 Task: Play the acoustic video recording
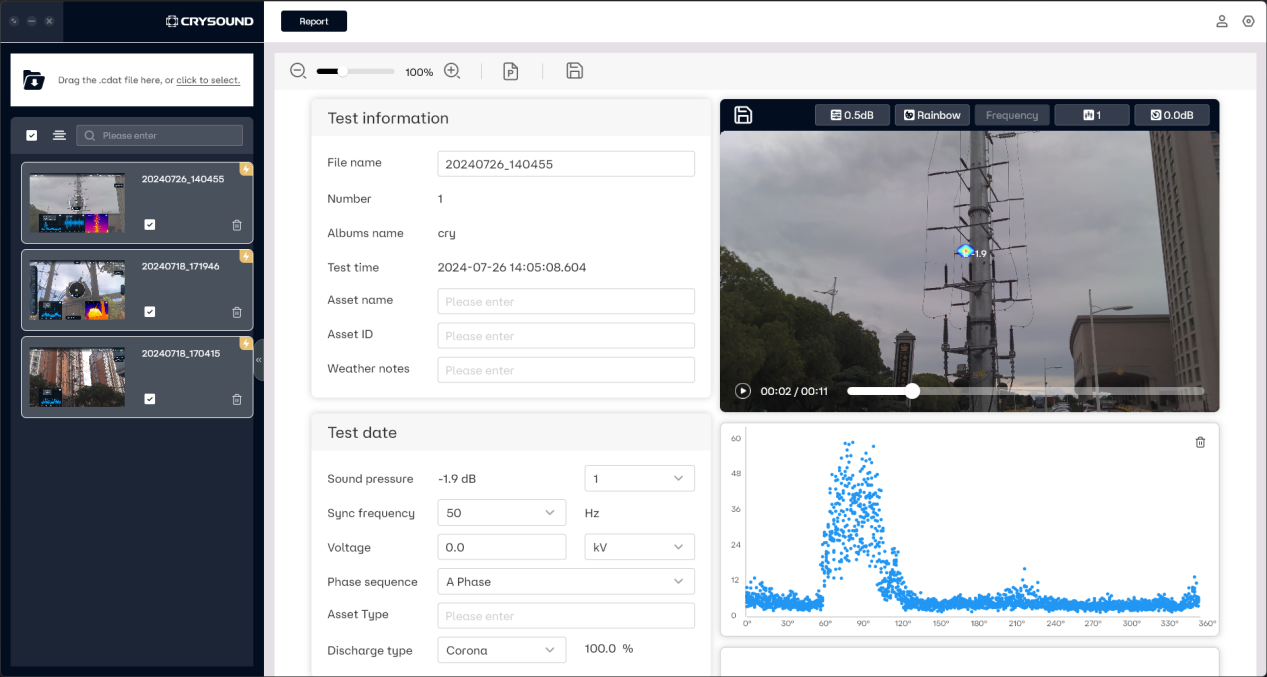pyautogui.click(x=743, y=391)
